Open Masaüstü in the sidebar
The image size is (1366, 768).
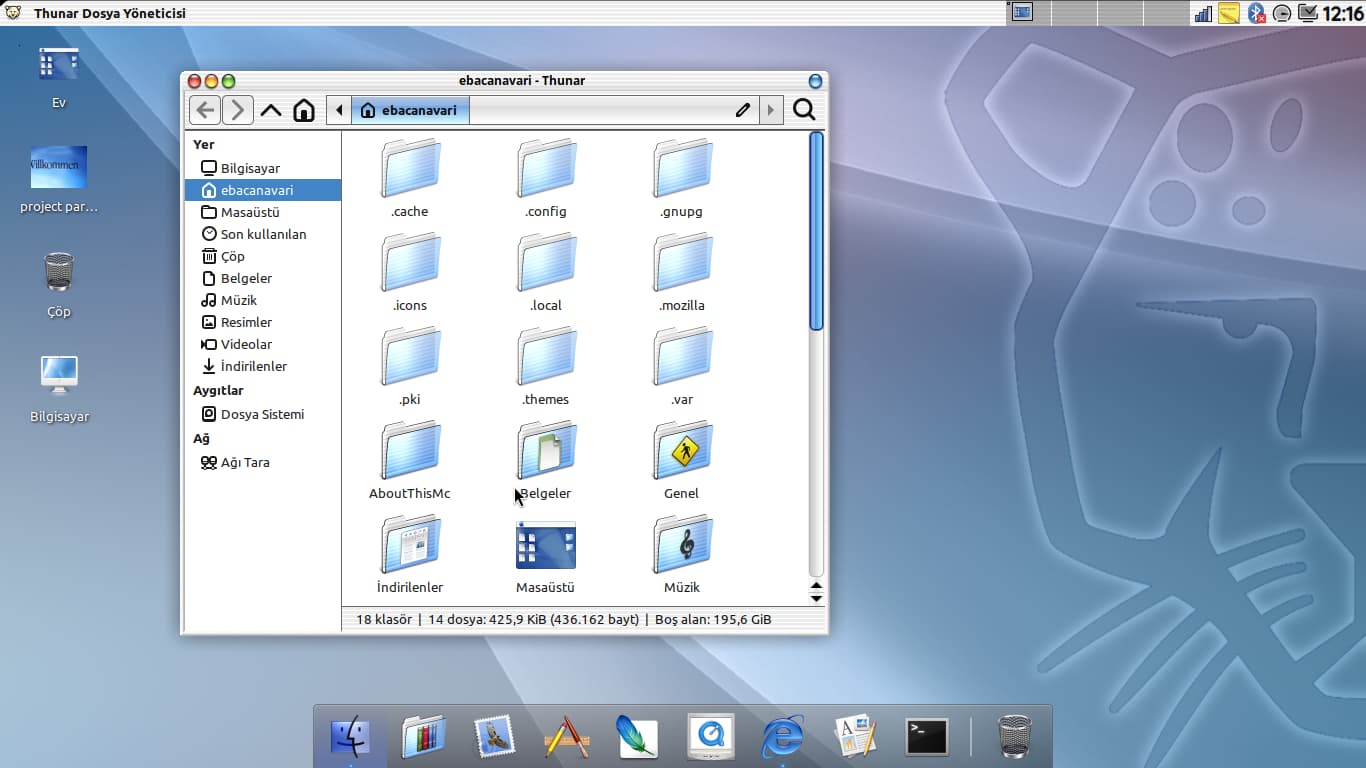click(249, 212)
